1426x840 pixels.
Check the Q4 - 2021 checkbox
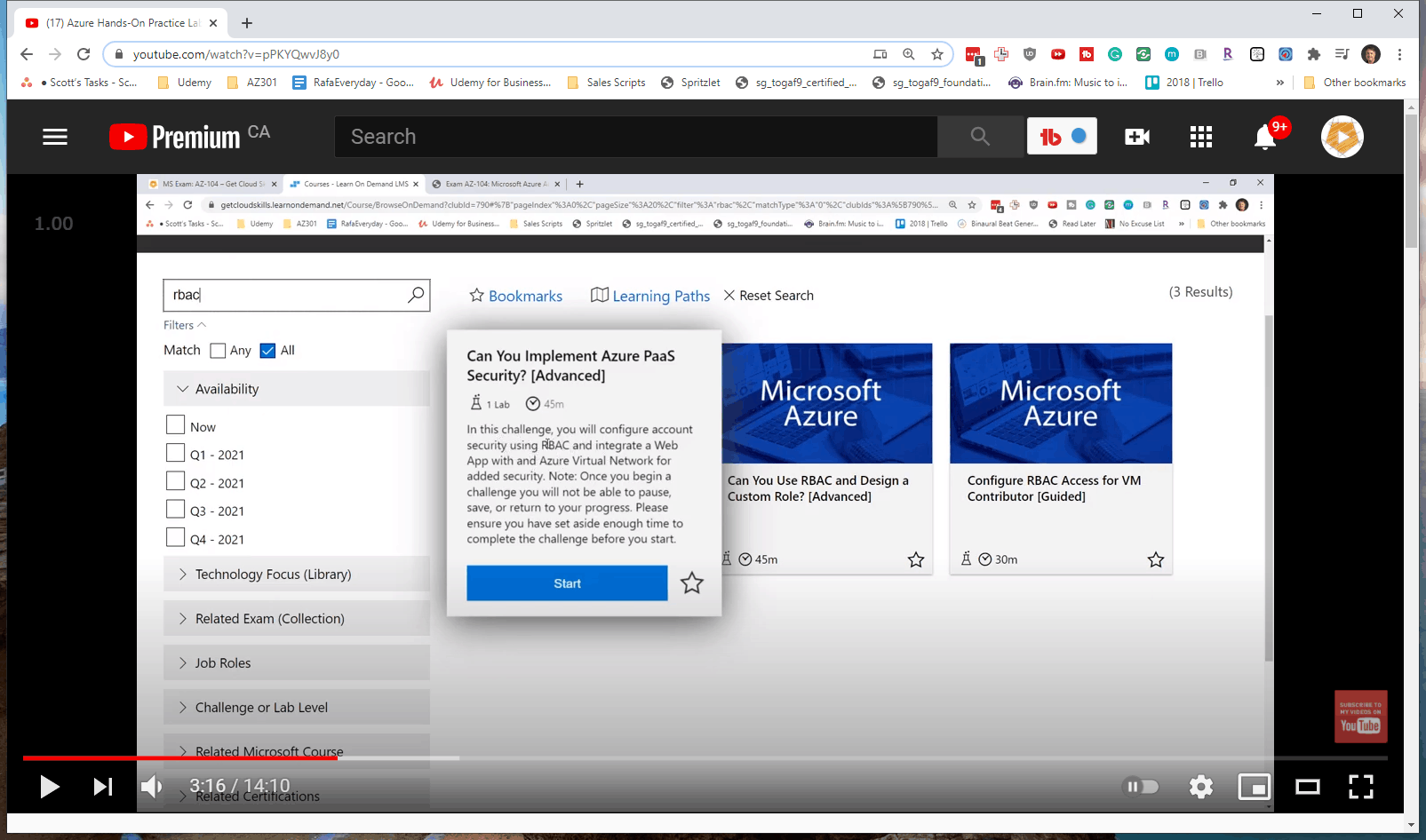coord(176,537)
